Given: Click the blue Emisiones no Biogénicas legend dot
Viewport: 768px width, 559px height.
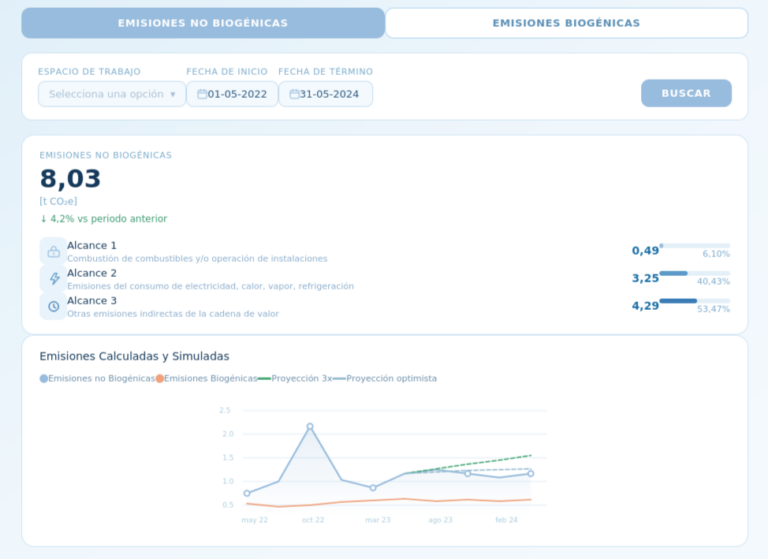Looking at the screenshot, I should pyautogui.click(x=44, y=379).
